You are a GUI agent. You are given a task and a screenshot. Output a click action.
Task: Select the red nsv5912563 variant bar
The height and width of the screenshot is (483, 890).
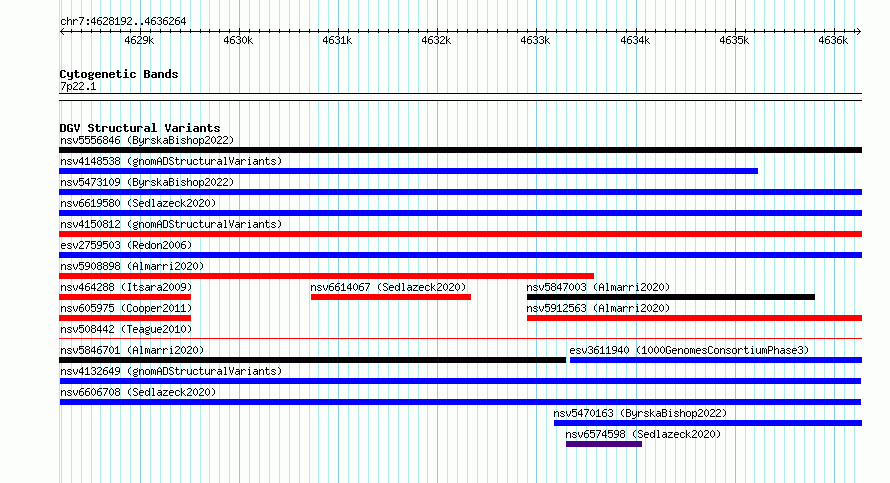pyautogui.click(x=694, y=318)
